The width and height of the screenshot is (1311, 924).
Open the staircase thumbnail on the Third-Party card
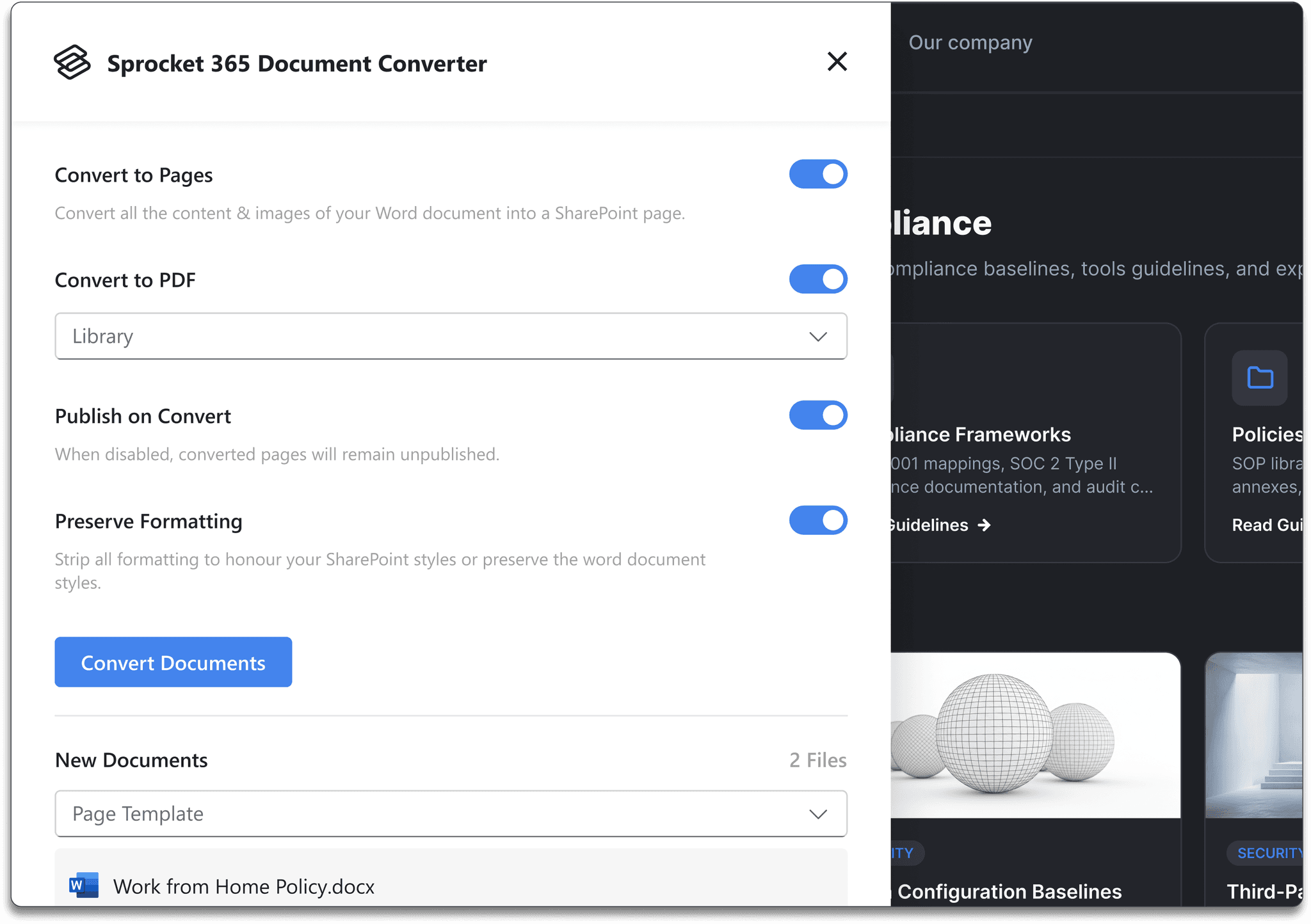tap(1254, 735)
